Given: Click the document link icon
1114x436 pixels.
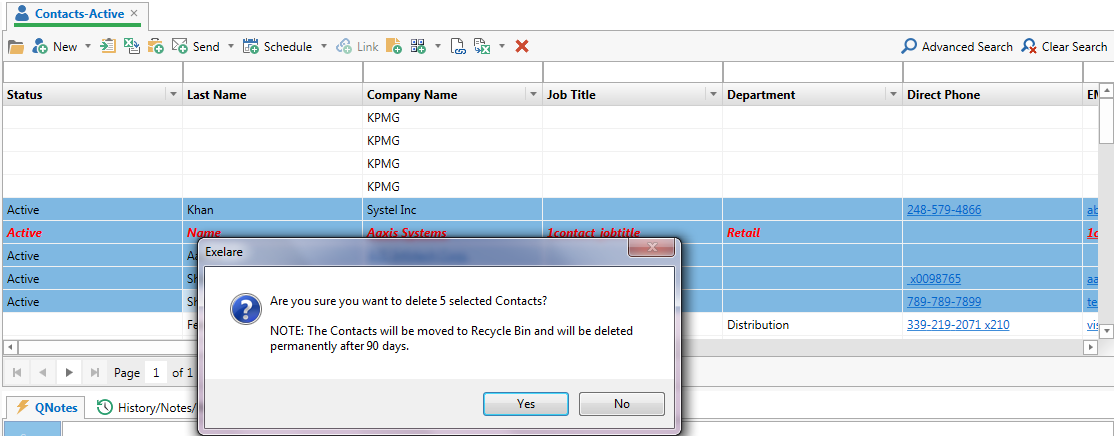Looking at the screenshot, I should 458,47.
